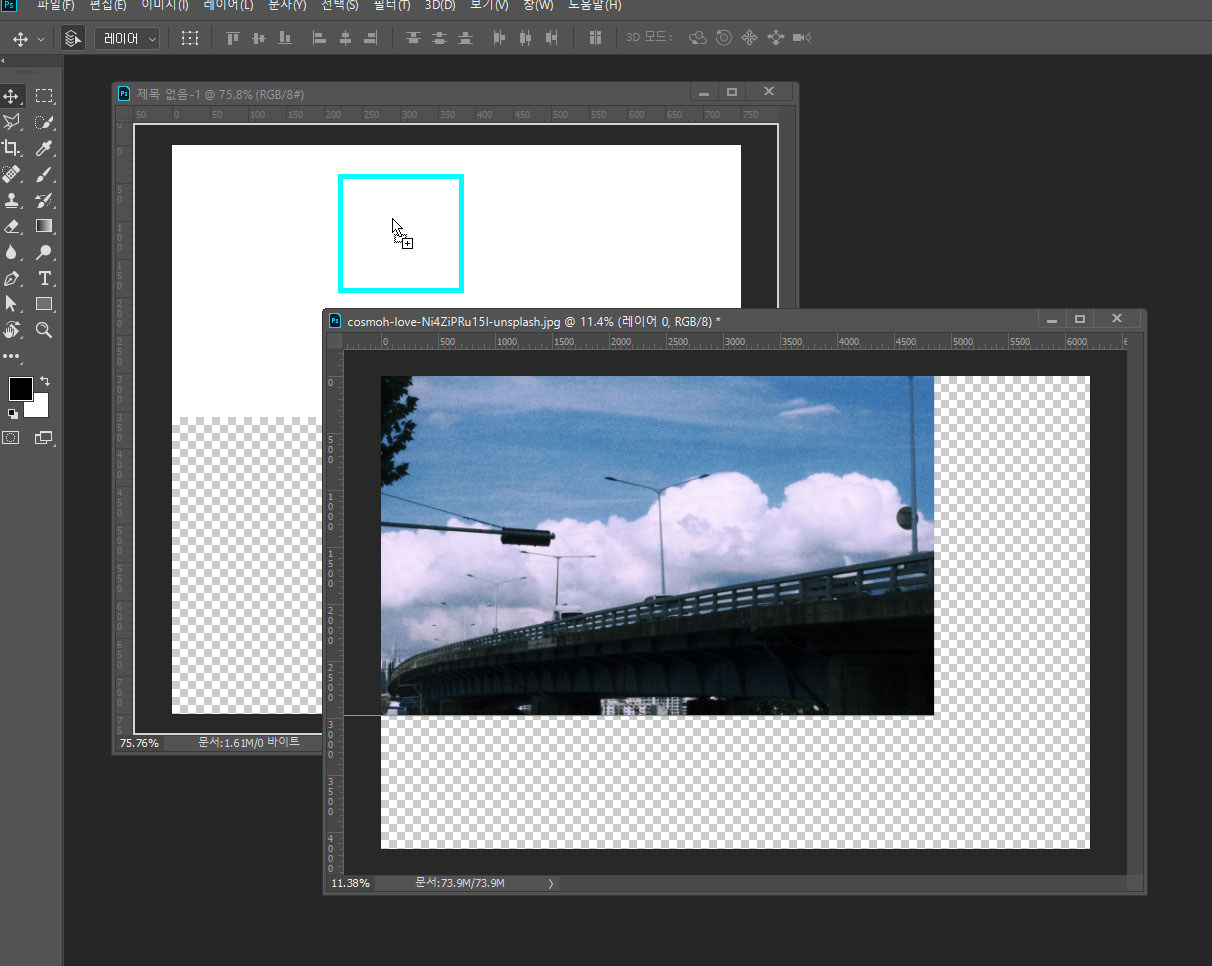The height and width of the screenshot is (966, 1212).
Task: Align horizontal centers in options bar
Action: tap(346, 38)
